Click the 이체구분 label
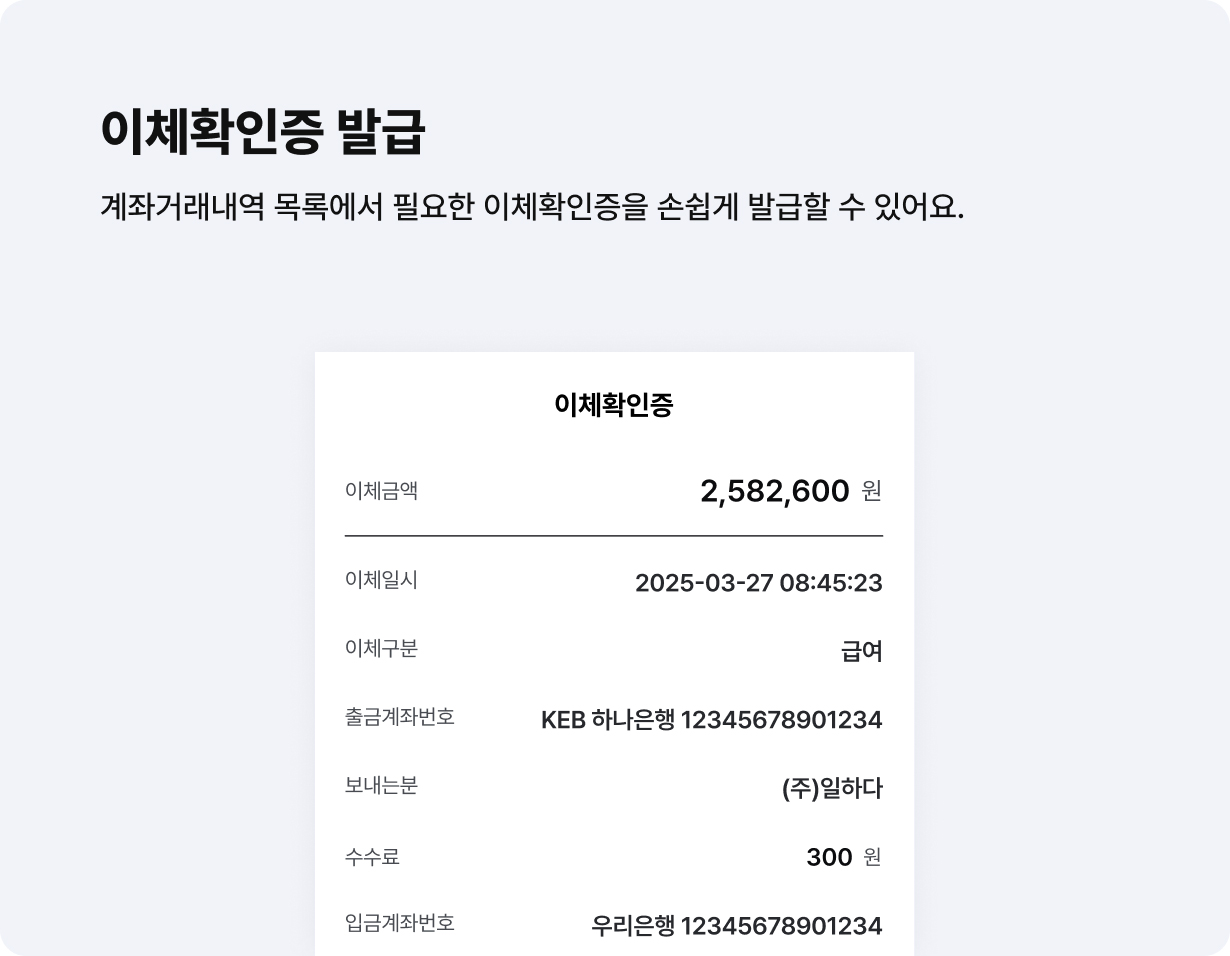Viewport: 1230px width, 956px height. tap(381, 649)
